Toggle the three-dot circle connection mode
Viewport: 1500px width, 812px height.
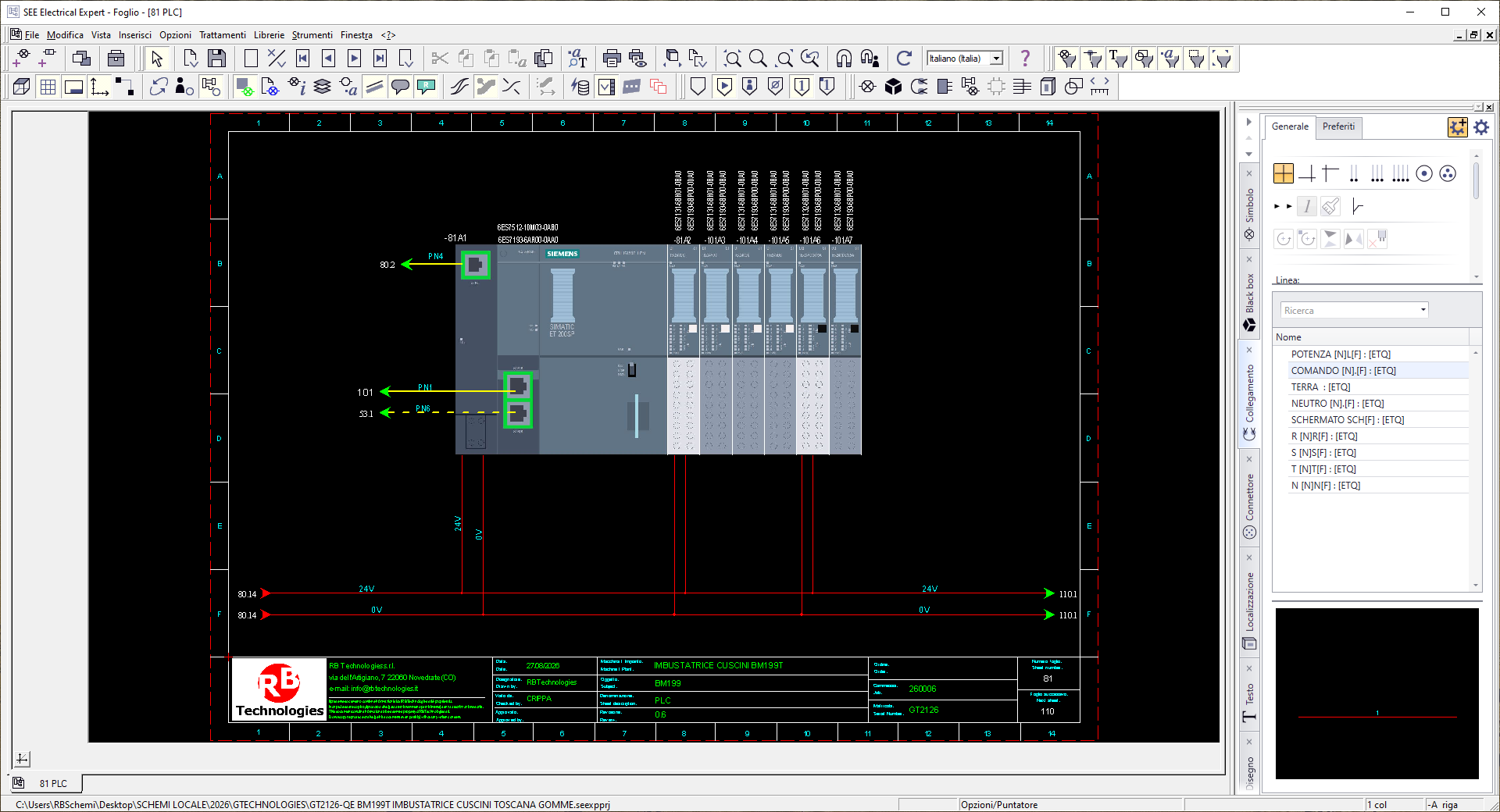coord(1448,173)
